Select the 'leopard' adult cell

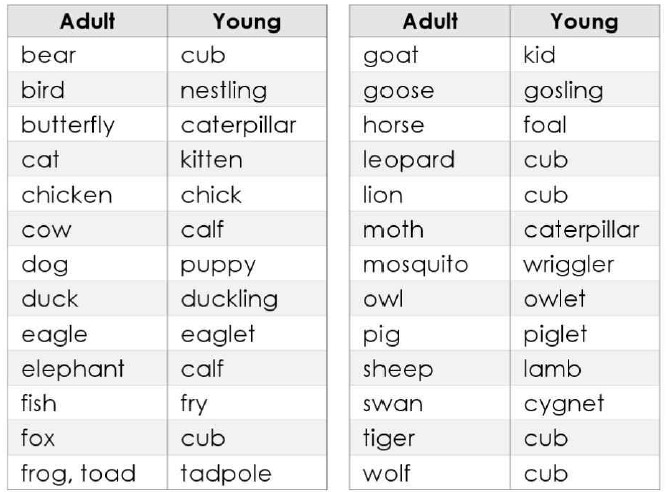430,159
